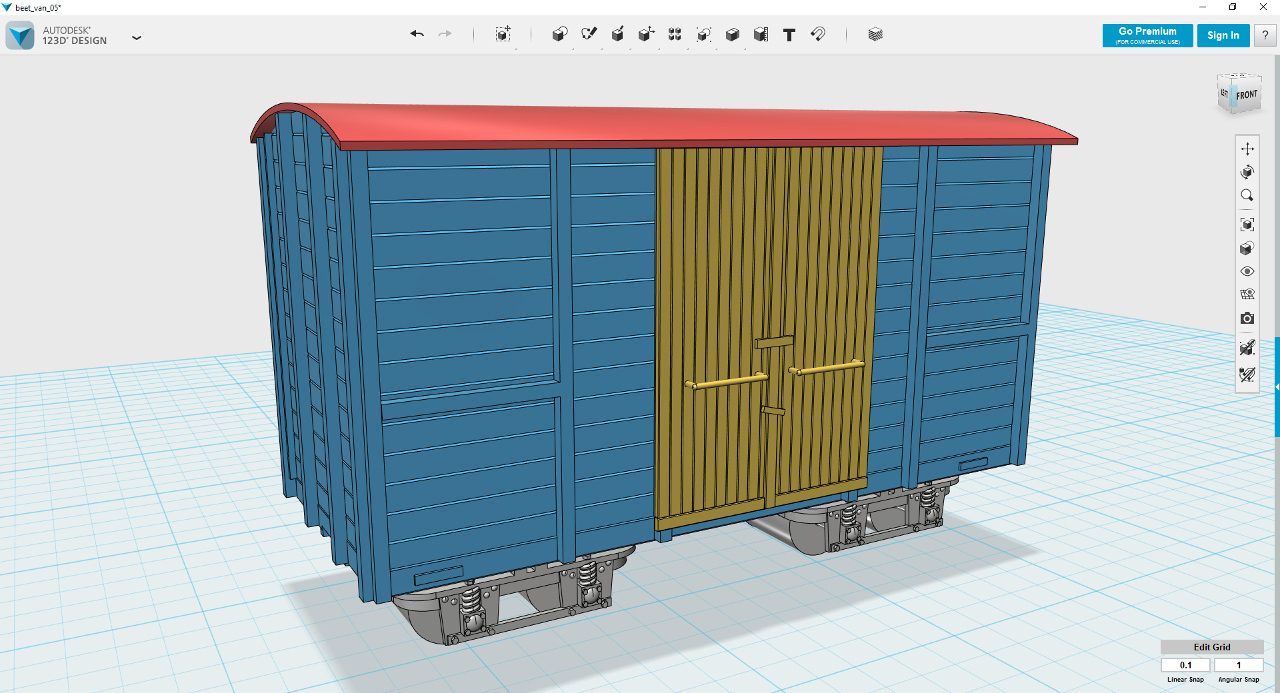1280x693 pixels.
Task: Click the Sign In button
Action: (1223, 35)
